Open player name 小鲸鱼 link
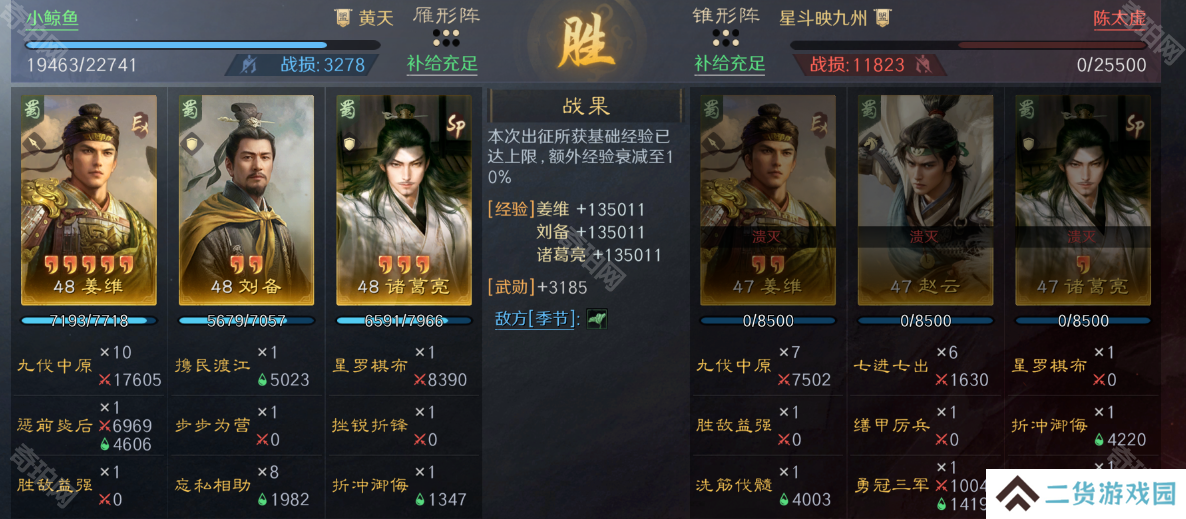The height and width of the screenshot is (519, 1186). (x=51, y=19)
